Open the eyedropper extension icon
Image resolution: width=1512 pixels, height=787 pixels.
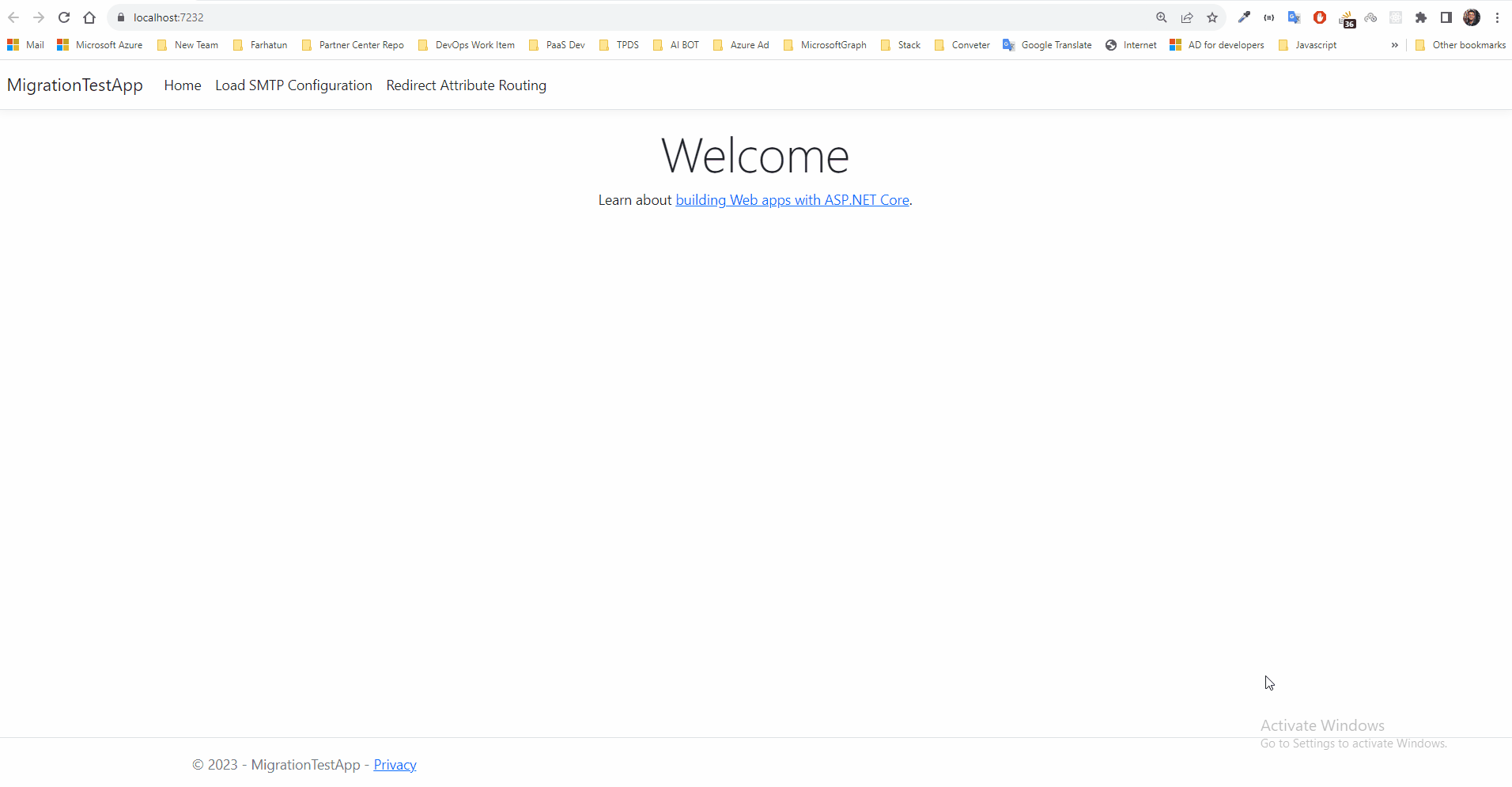point(1244,17)
